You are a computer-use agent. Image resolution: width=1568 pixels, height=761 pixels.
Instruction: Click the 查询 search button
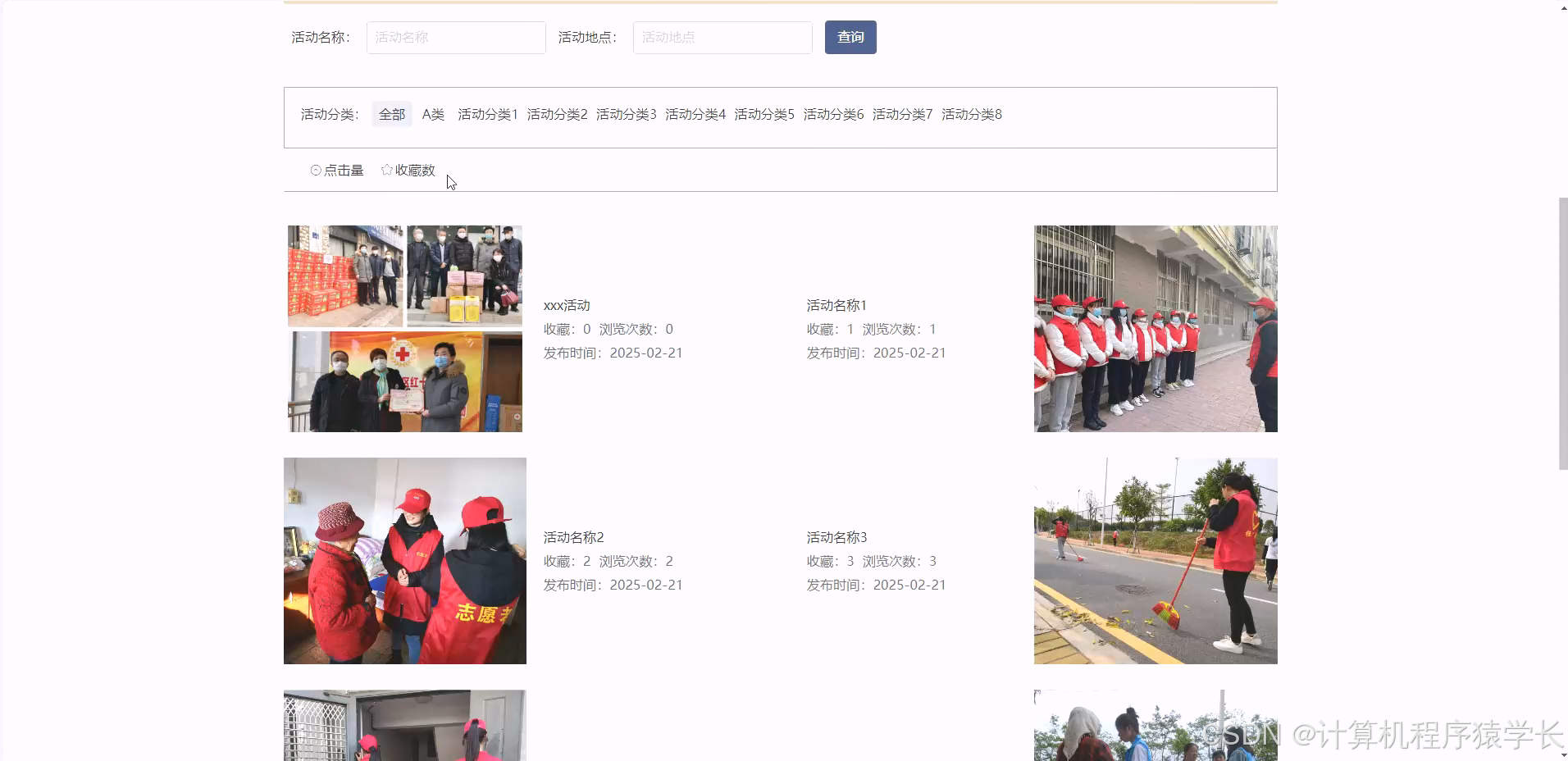(x=850, y=37)
